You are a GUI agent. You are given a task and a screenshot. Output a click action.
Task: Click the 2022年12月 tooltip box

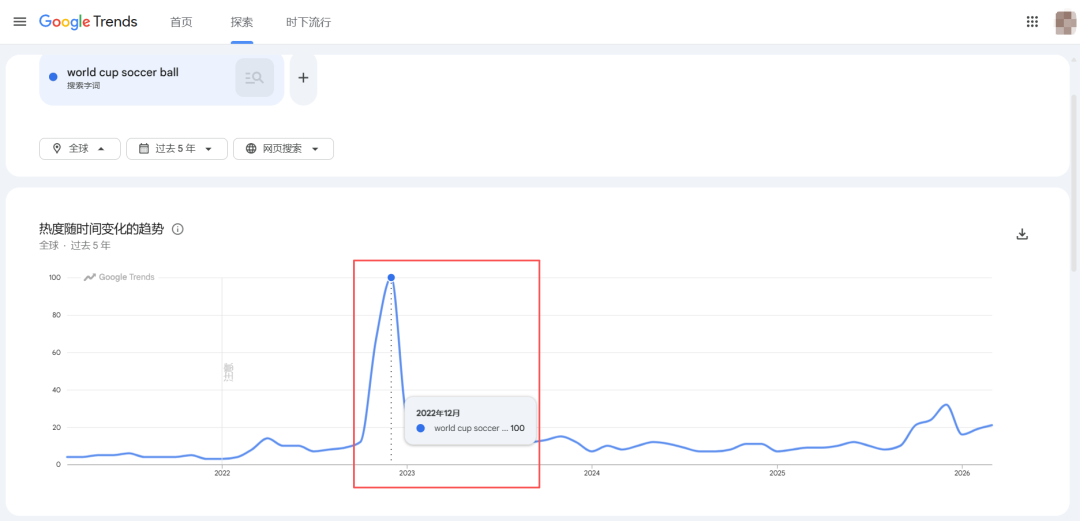tap(470, 420)
